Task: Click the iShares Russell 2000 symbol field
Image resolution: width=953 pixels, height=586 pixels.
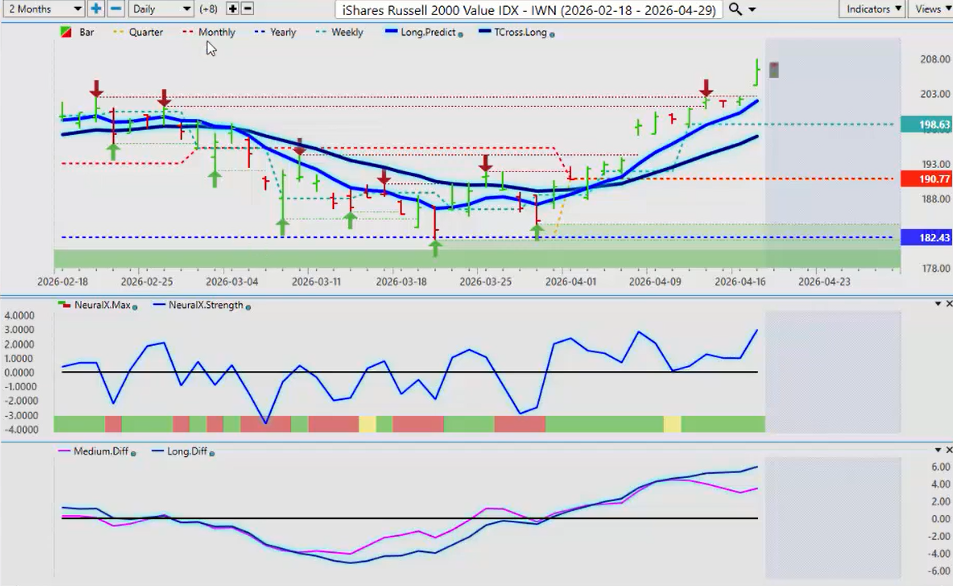Action: [x=528, y=9]
